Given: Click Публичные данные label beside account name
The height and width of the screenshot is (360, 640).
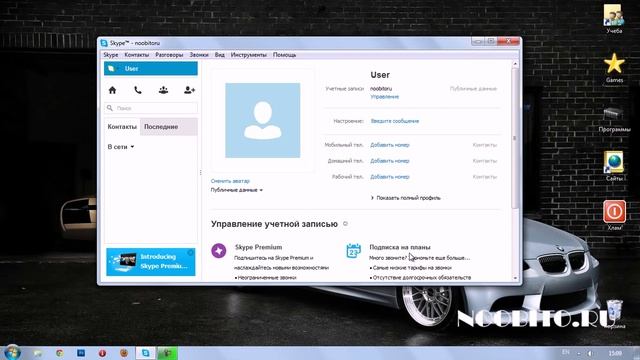Looking at the screenshot, I should (x=473, y=89).
